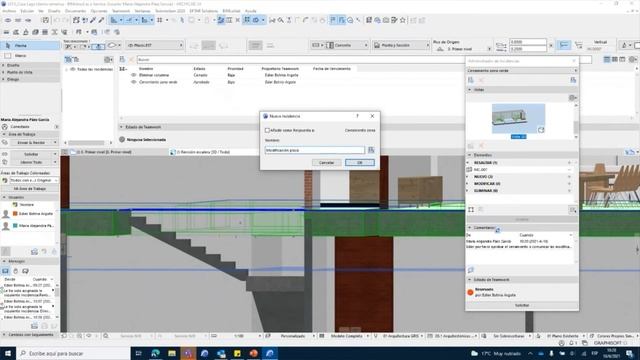Click Cancelar in Nueva Incidencia dialog
This screenshot has width=640, height=360.
click(326, 162)
